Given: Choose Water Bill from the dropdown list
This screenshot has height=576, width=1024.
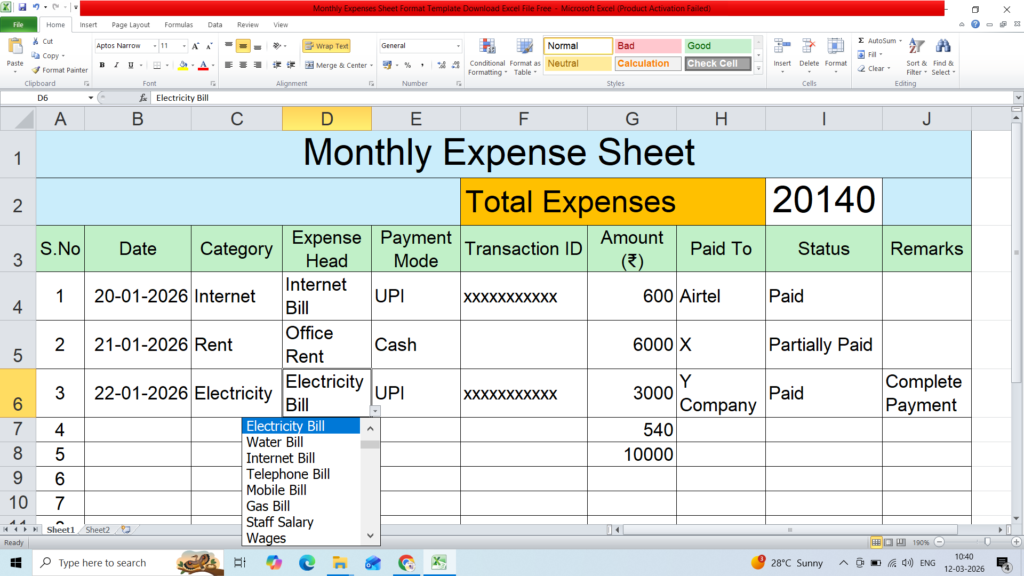Looking at the screenshot, I should point(274,442).
